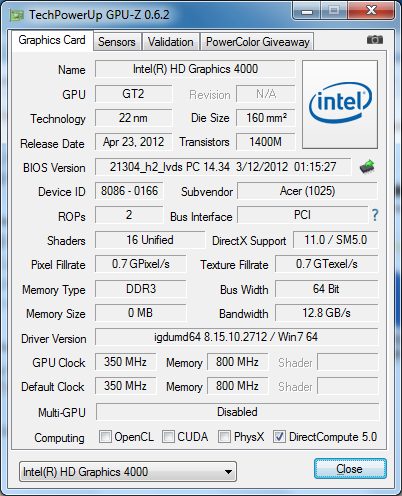Check the PhysX checkbox
Screen dimensions: 402x496
coord(224,436)
